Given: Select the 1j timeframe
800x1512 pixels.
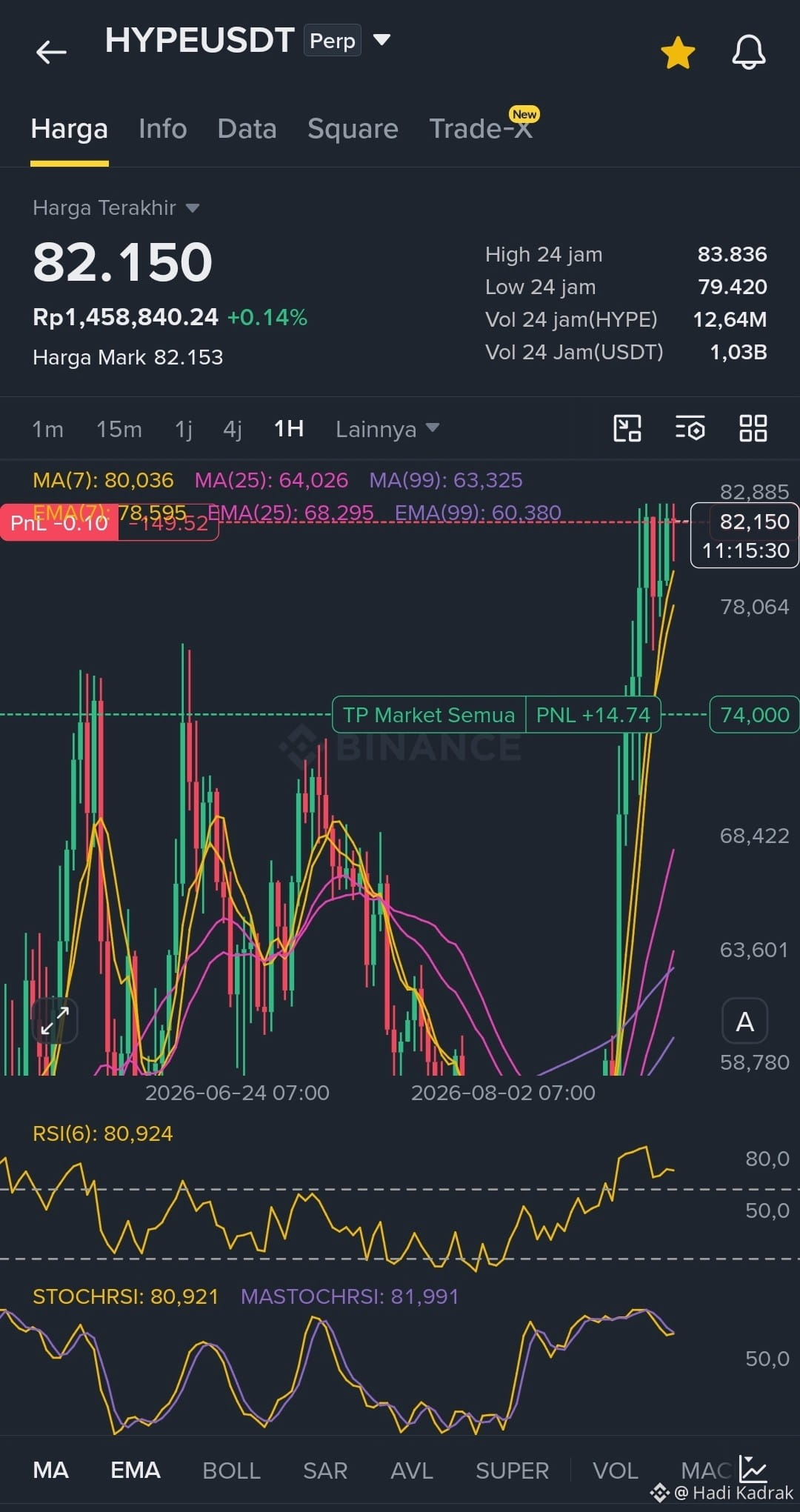Looking at the screenshot, I should (x=183, y=429).
